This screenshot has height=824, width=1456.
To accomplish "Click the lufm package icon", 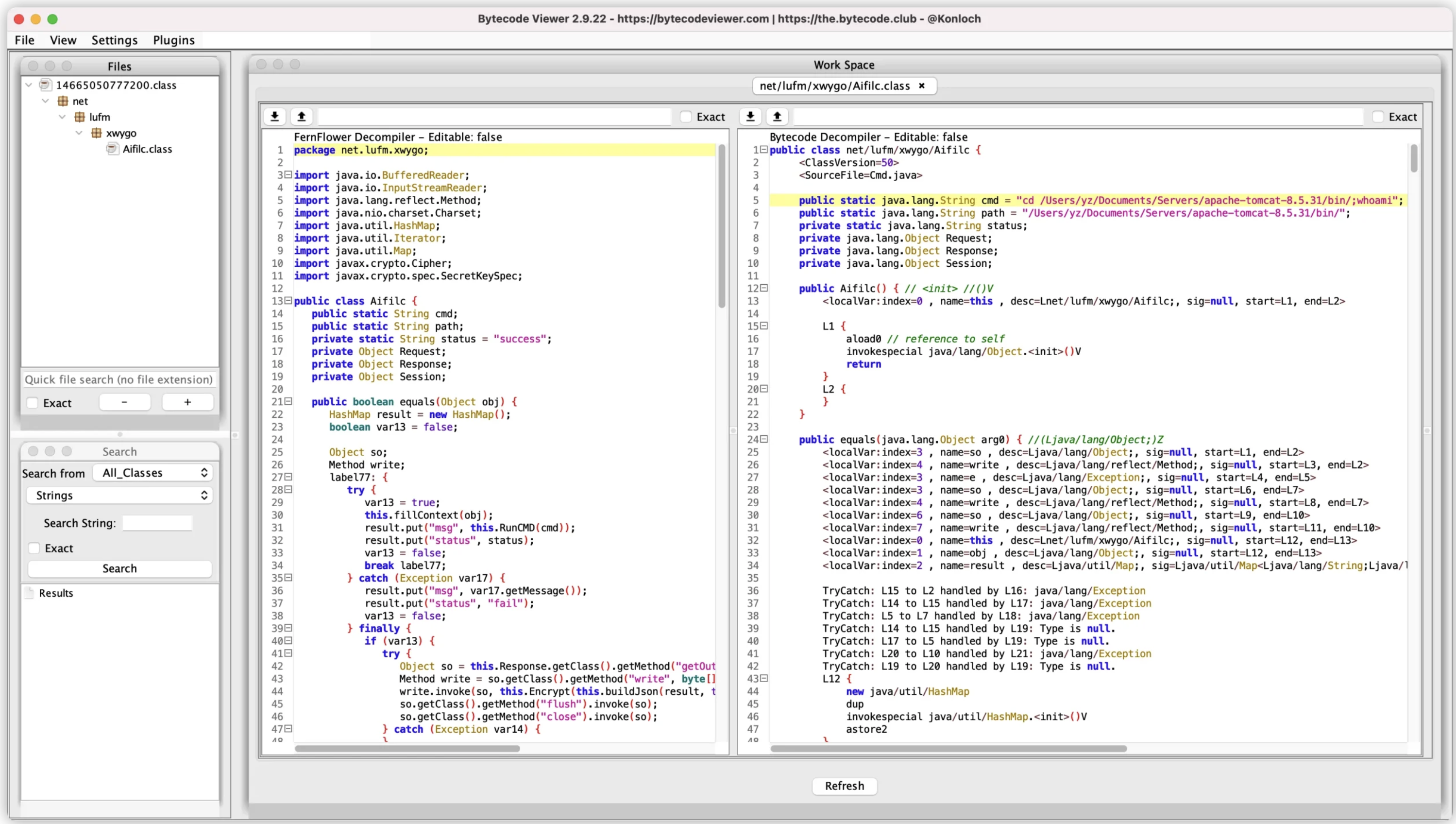I will pyautogui.click(x=80, y=117).
